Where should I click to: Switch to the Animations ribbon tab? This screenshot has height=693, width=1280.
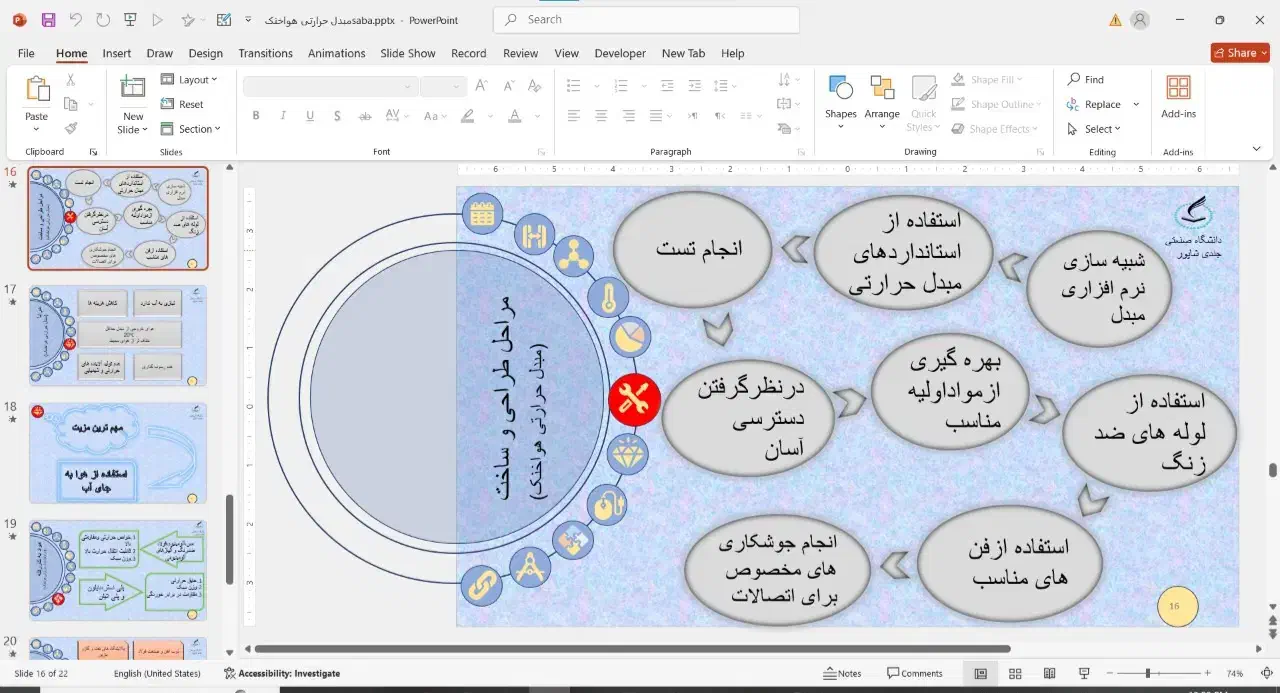(336, 53)
